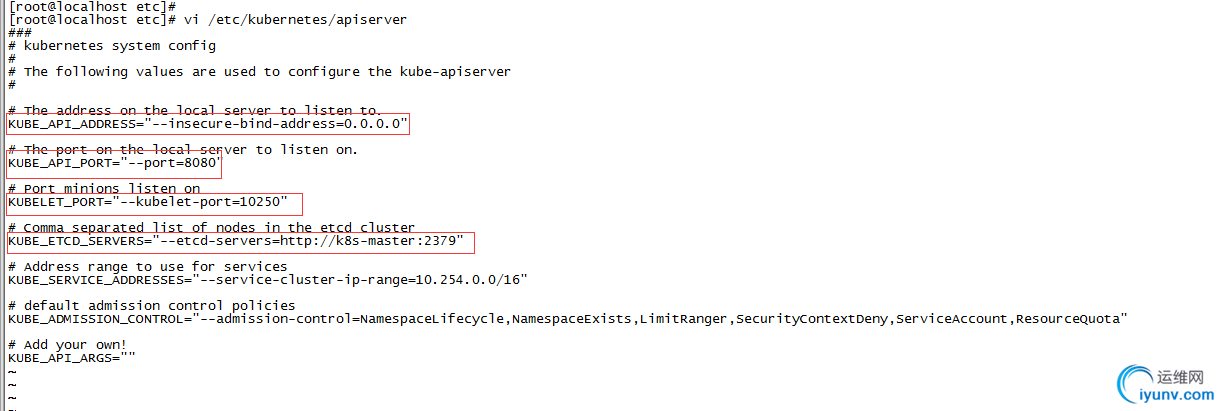Viewport: 1220px width, 411px height.
Task: Place cursor in the empty KUBE_API_ARGS value
Action: point(128,357)
